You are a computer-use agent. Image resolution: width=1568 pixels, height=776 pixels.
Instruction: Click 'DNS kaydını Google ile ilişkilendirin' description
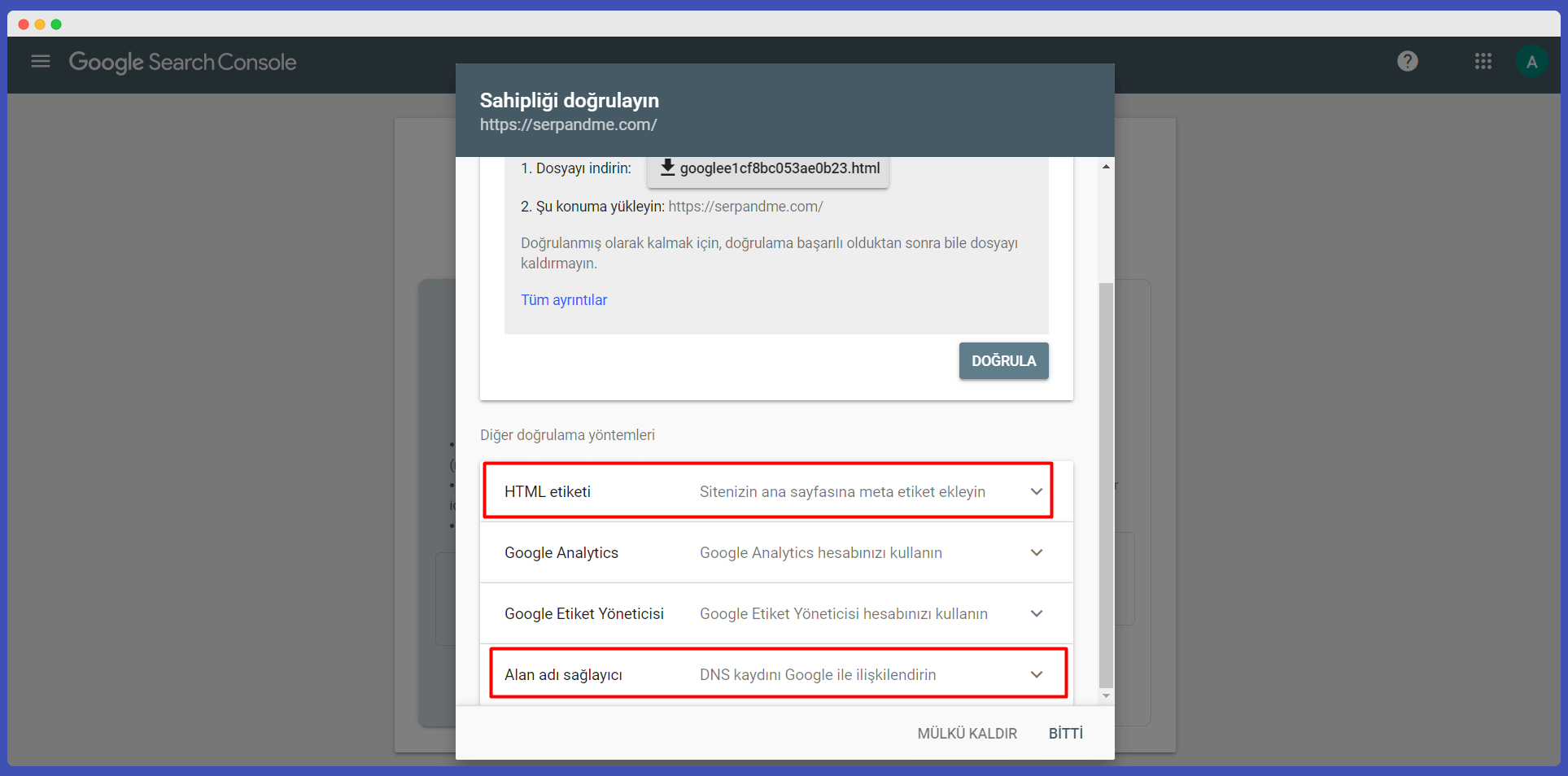pos(818,674)
